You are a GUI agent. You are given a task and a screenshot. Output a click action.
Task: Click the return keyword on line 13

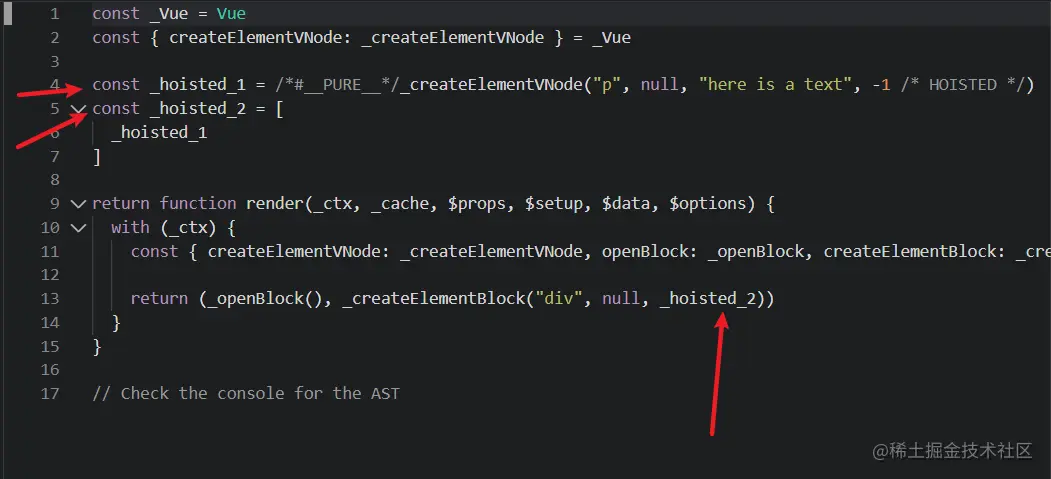pos(160,299)
